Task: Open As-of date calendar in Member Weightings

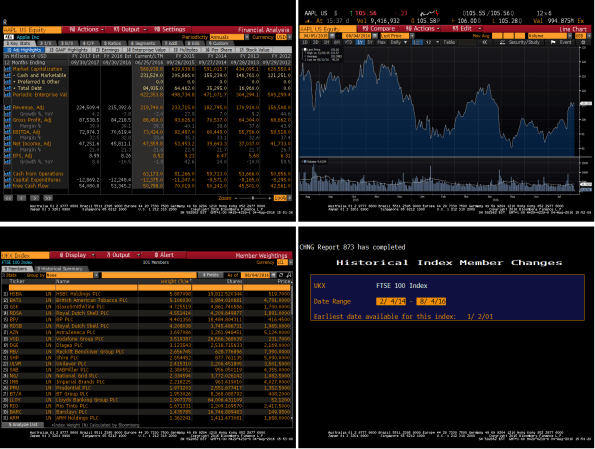Action: click(274, 275)
